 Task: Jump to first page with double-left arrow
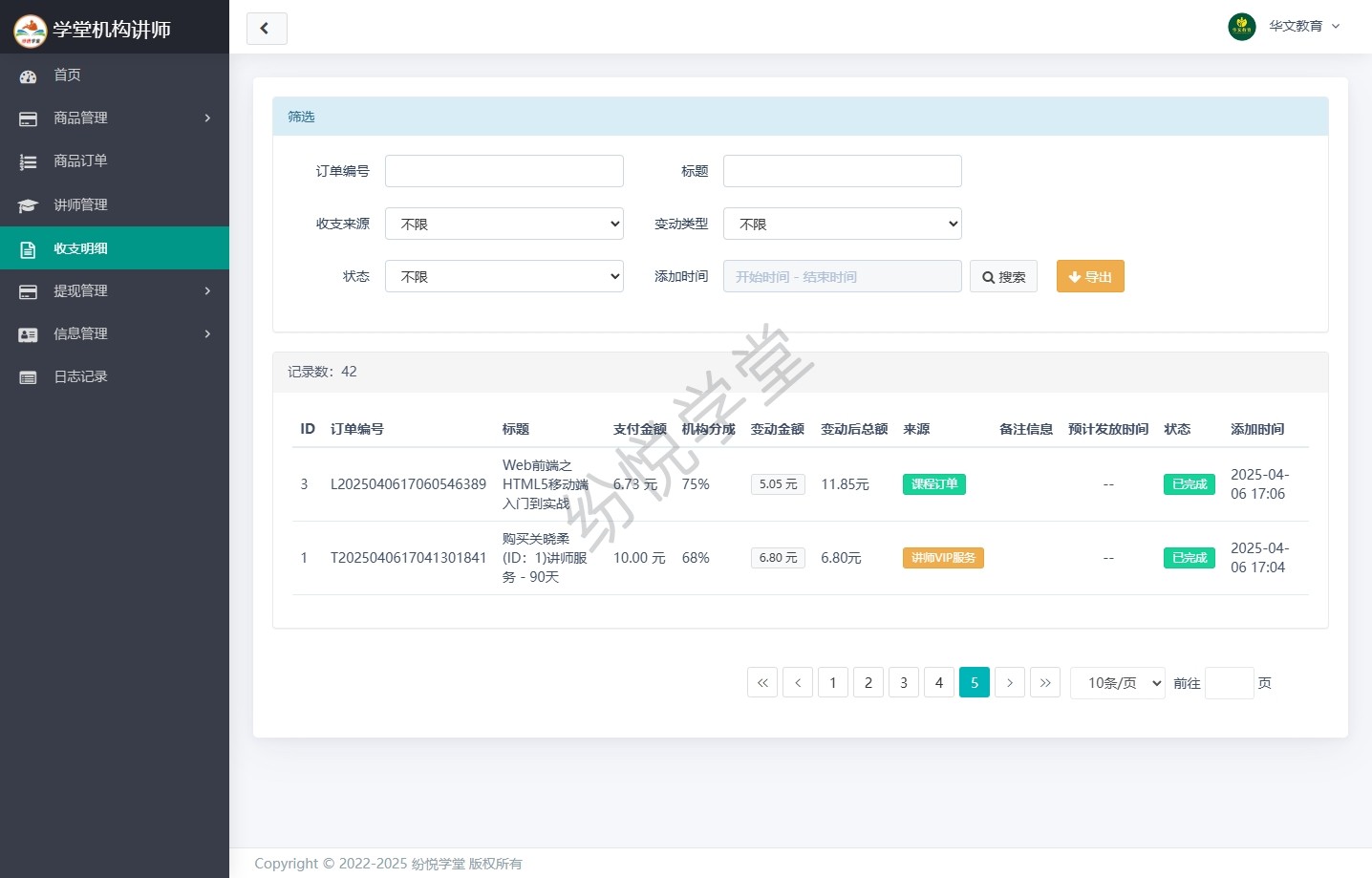click(762, 682)
